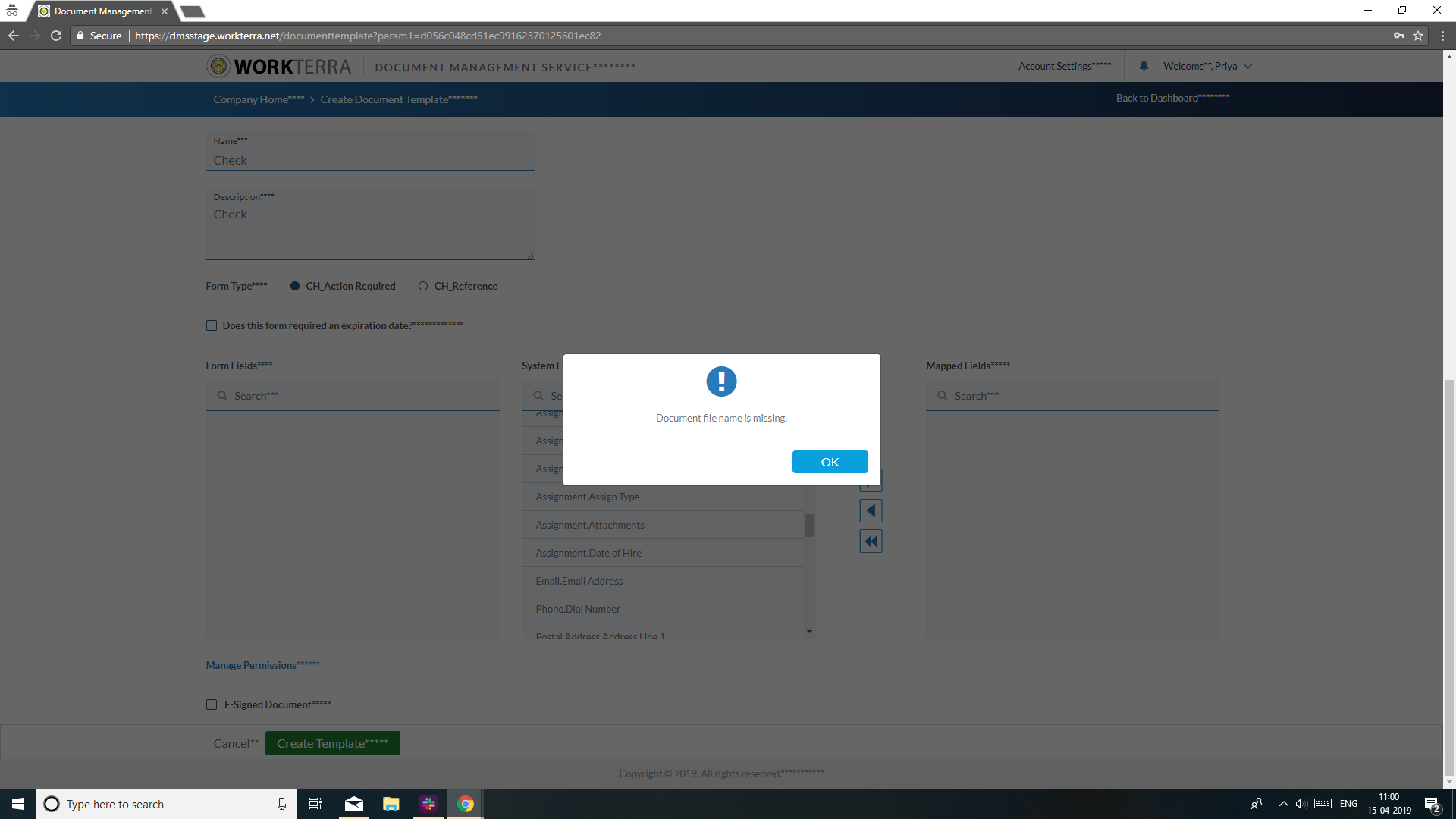Screen dimensions: 1456x819
Task: Click the WORKTERRA logo
Action: 279,66
